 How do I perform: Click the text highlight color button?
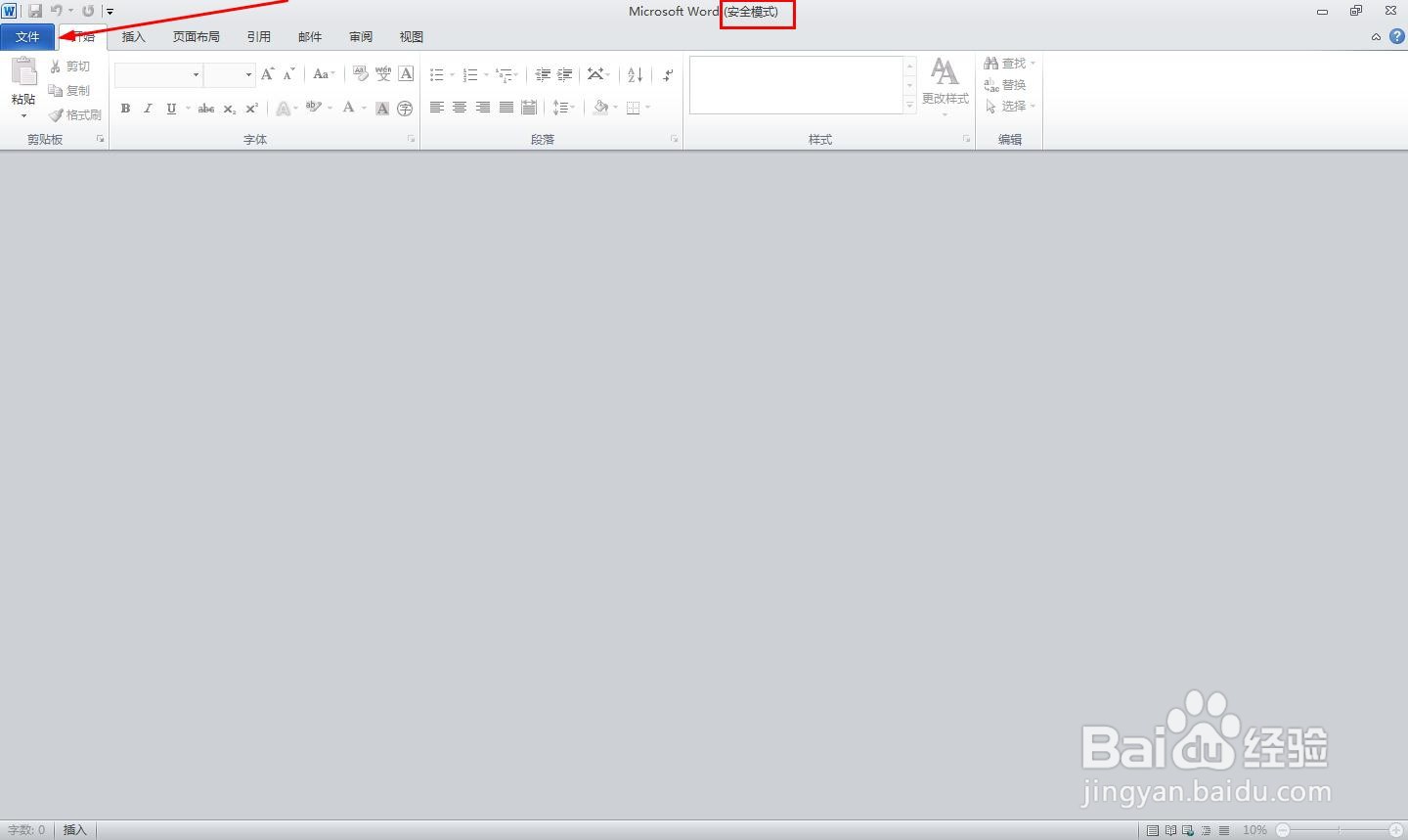(x=313, y=108)
